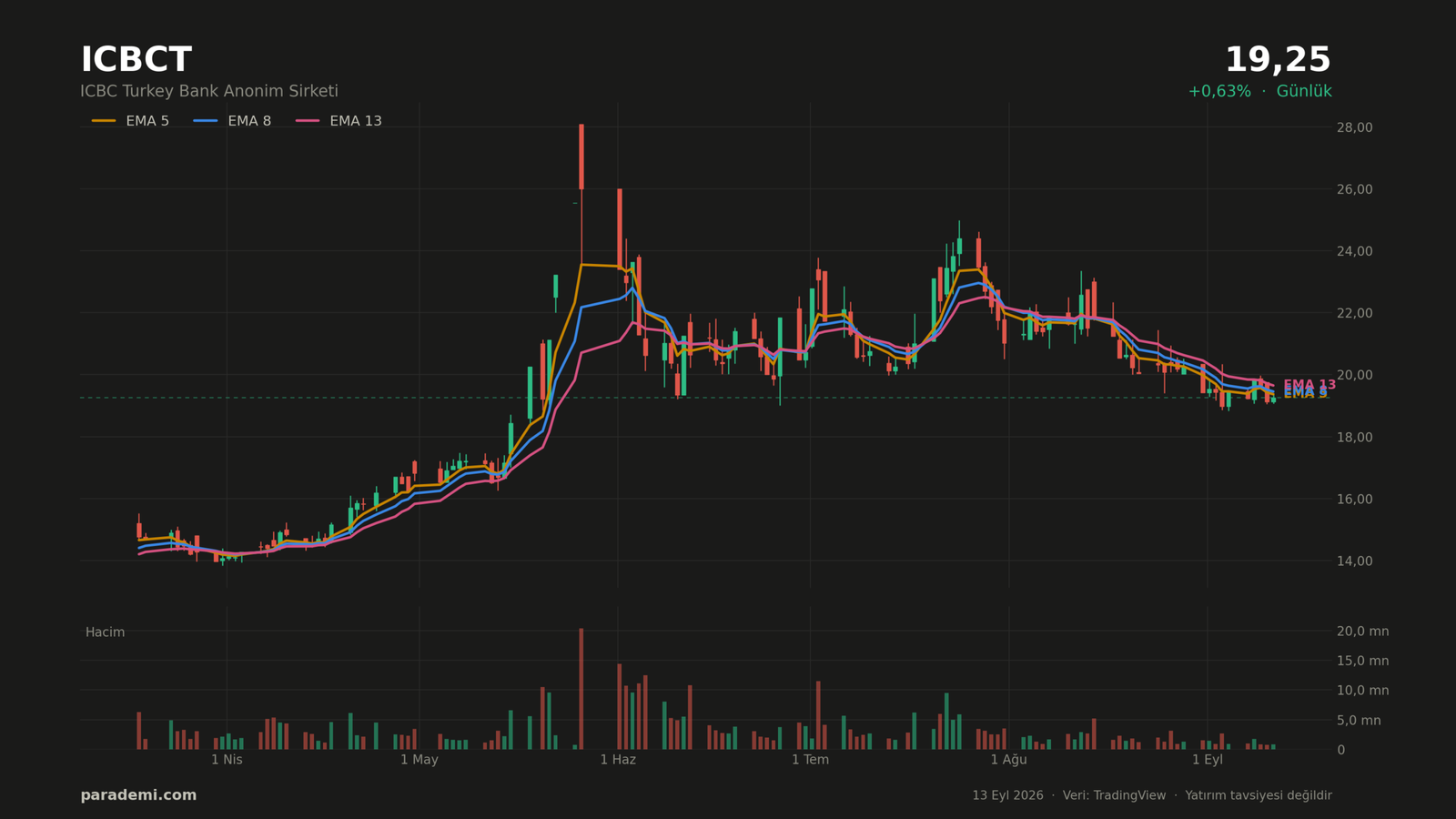The height and width of the screenshot is (819, 1456).
Task: Click the ICBC Turkey Bank Anonim Sirketi subtitle
Action: (209, 91)
